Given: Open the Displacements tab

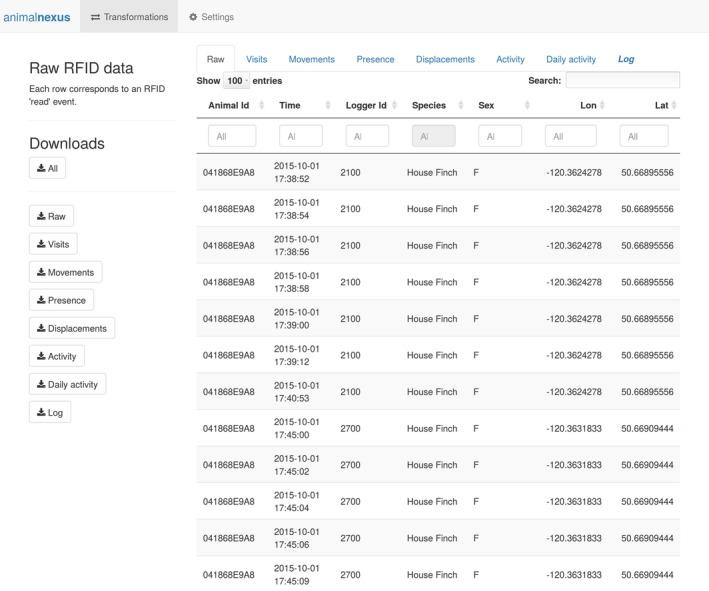Looking at the screenshot, I should pyautogui.click(x=445, y=59).
